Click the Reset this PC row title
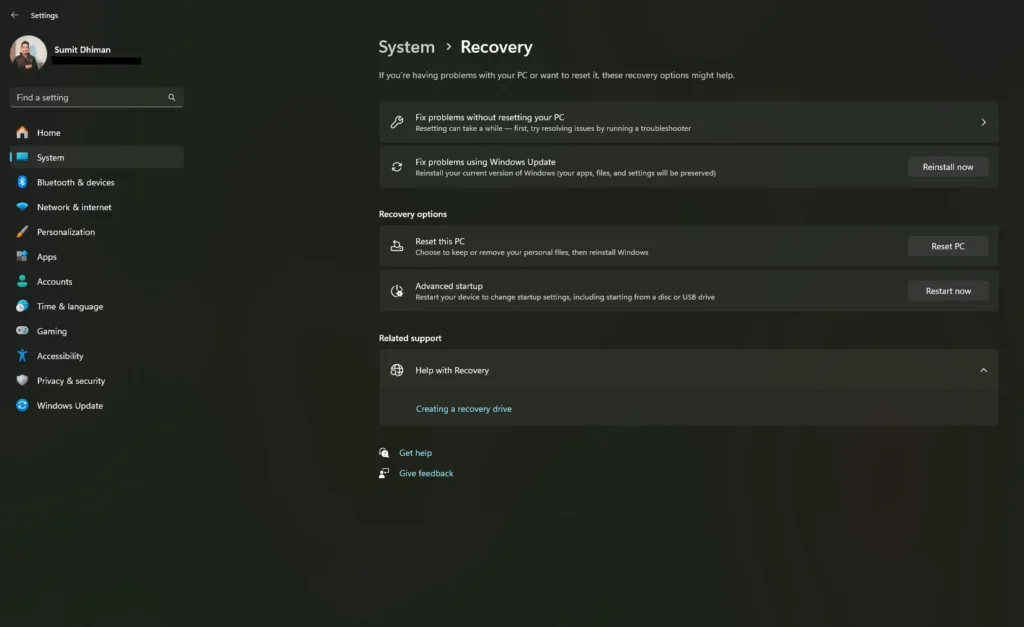Image resolution: width=1024 pixels, height=627 pixels. point(440,241)
